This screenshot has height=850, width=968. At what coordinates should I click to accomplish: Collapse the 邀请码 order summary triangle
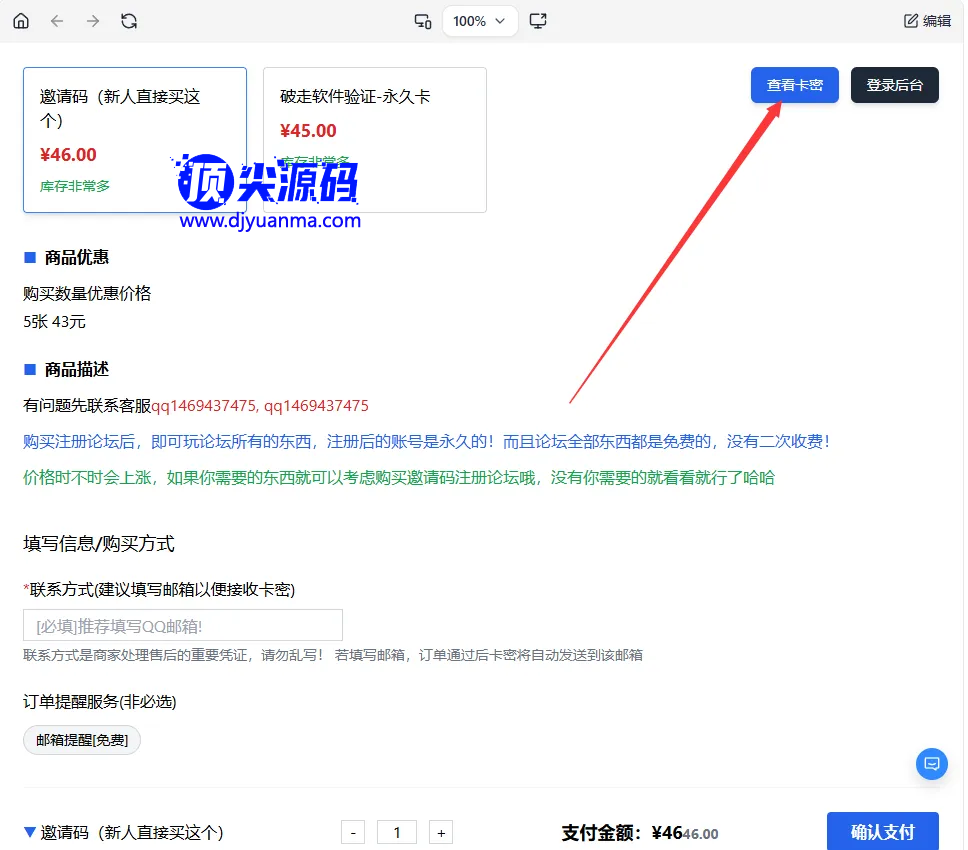tap(30, 832)
